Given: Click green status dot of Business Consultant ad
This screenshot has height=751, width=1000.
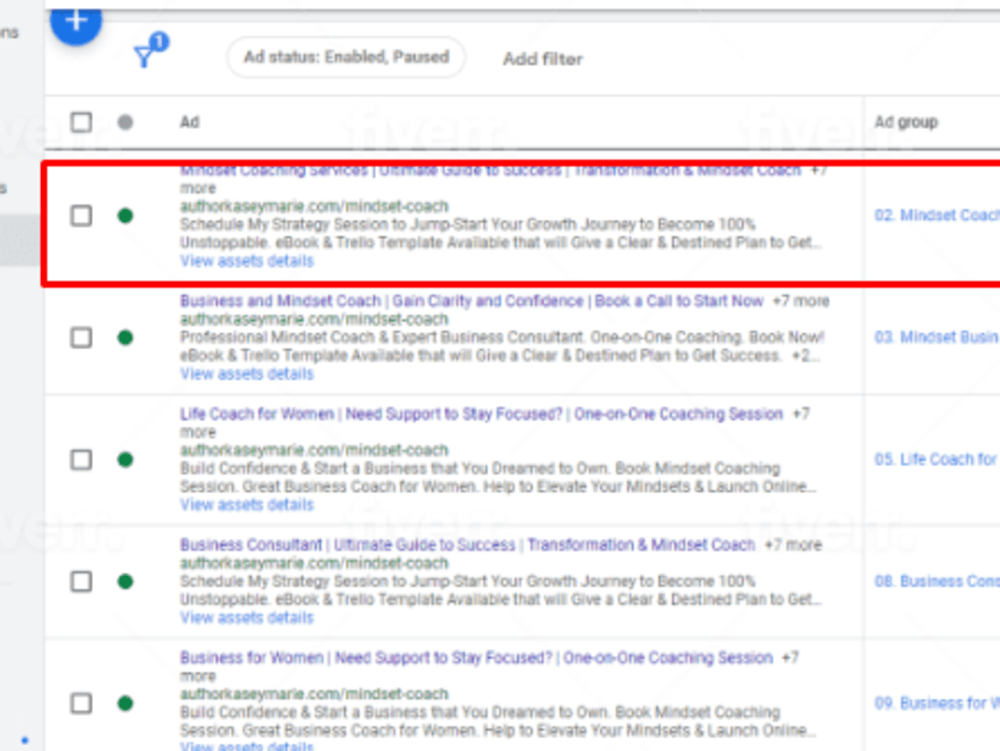Looking at the screenshot, I should click(126, 581).
